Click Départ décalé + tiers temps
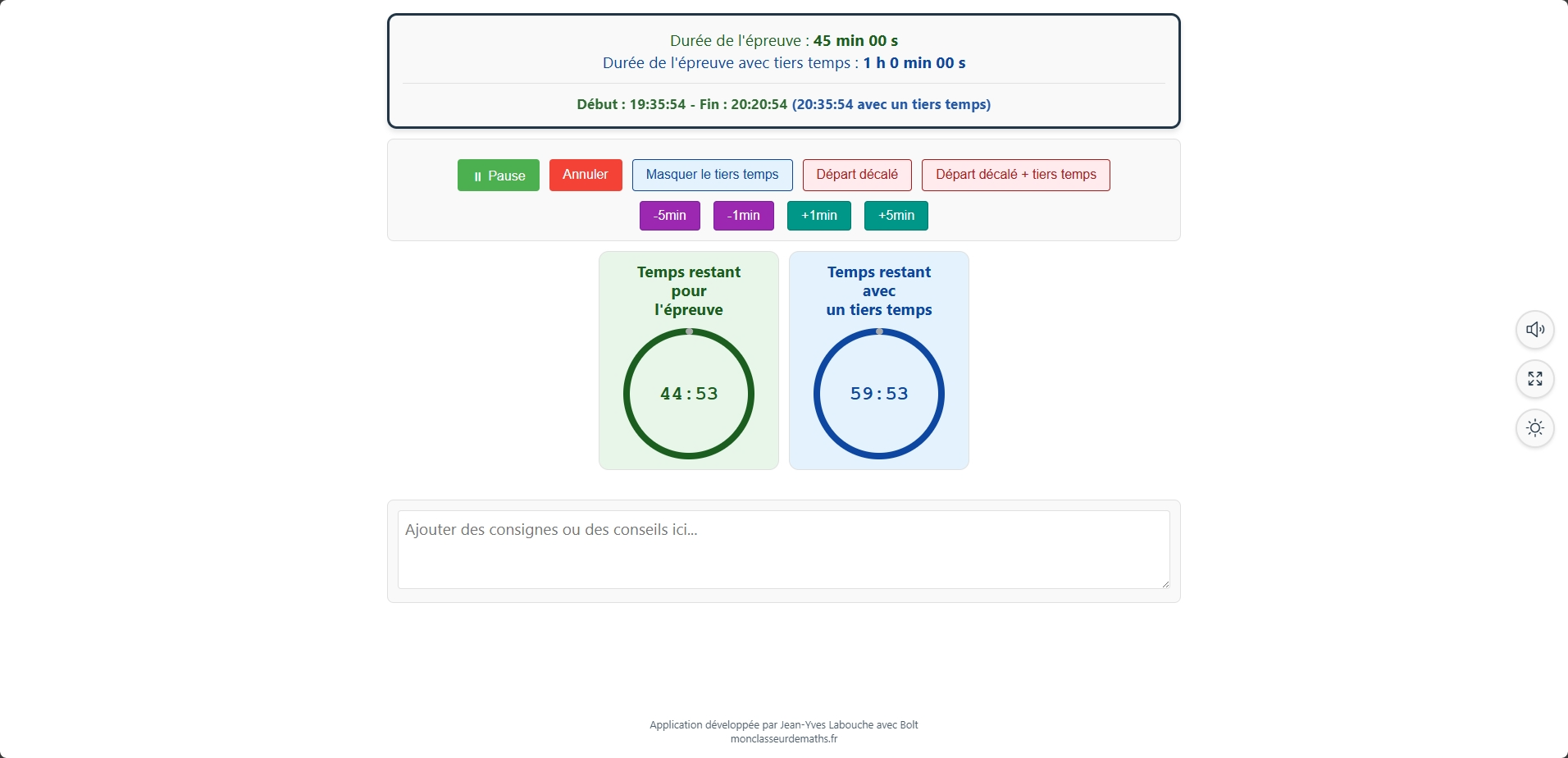The width and height of the screenshot is (1568, 758). pos(1015,175)
